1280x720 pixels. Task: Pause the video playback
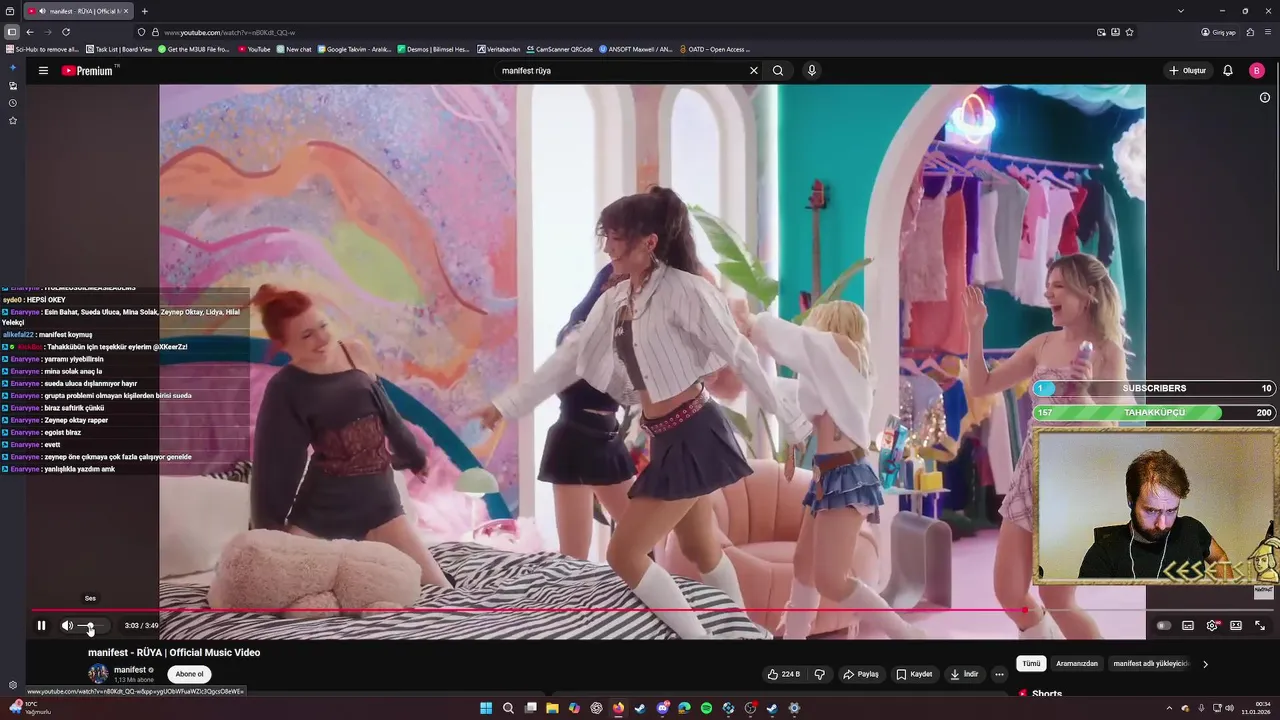pos(41,626)
